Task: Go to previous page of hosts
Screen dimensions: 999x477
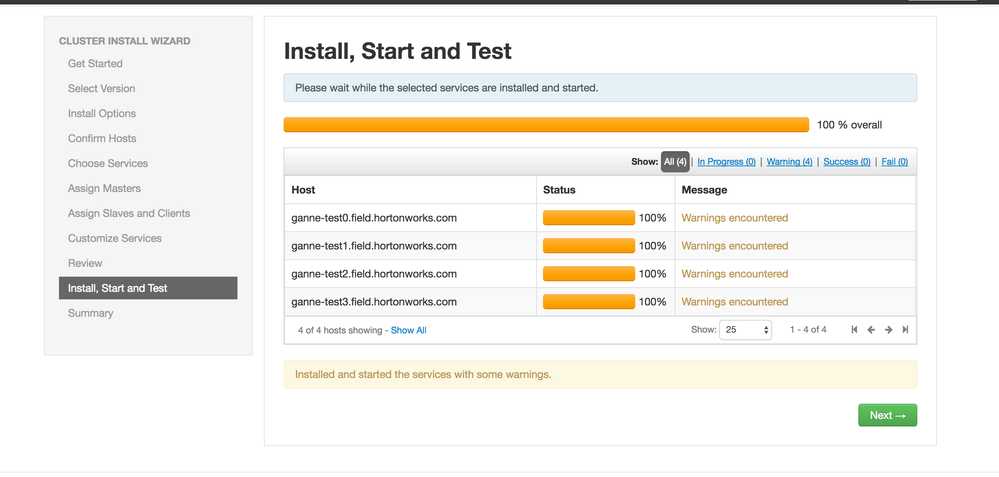Action: (x=871, y=330)
